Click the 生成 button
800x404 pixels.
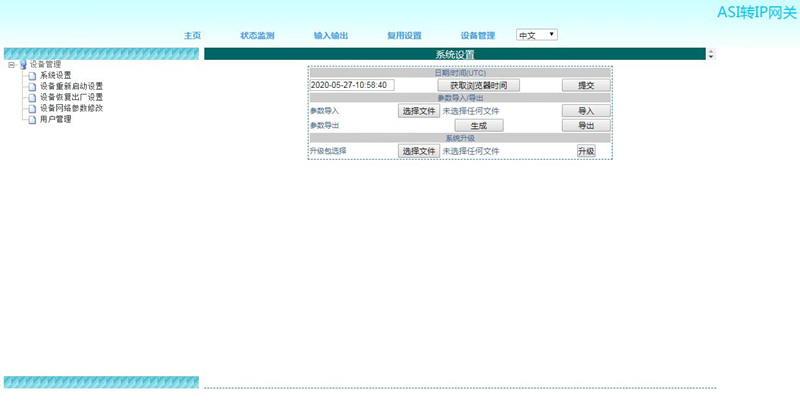479,125
